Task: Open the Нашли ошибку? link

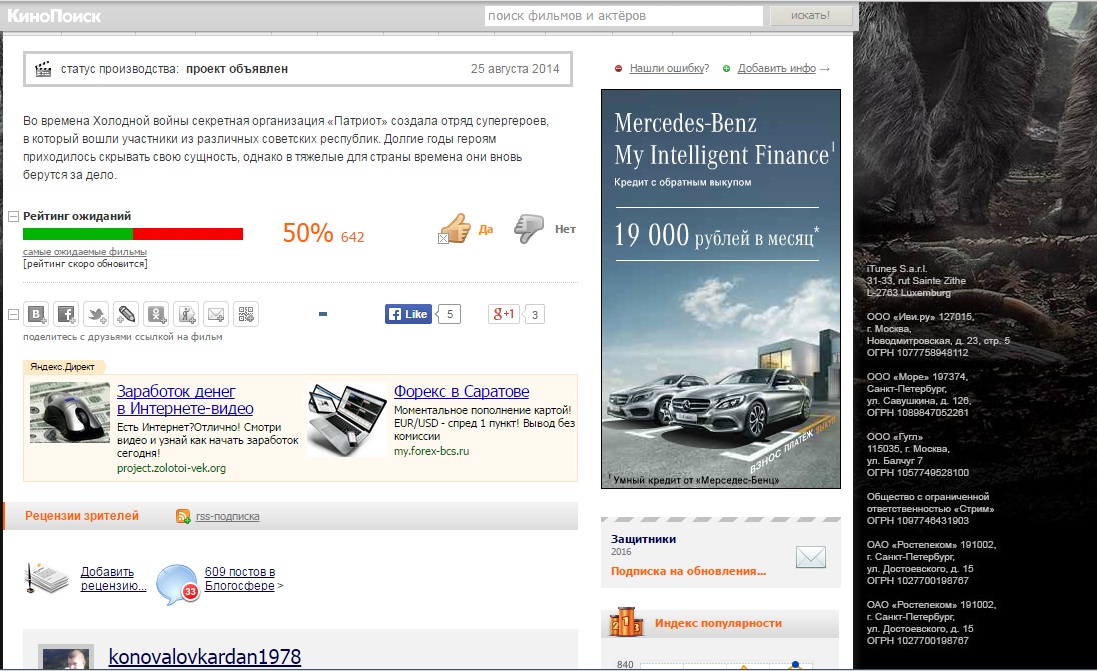Action: 669,69
